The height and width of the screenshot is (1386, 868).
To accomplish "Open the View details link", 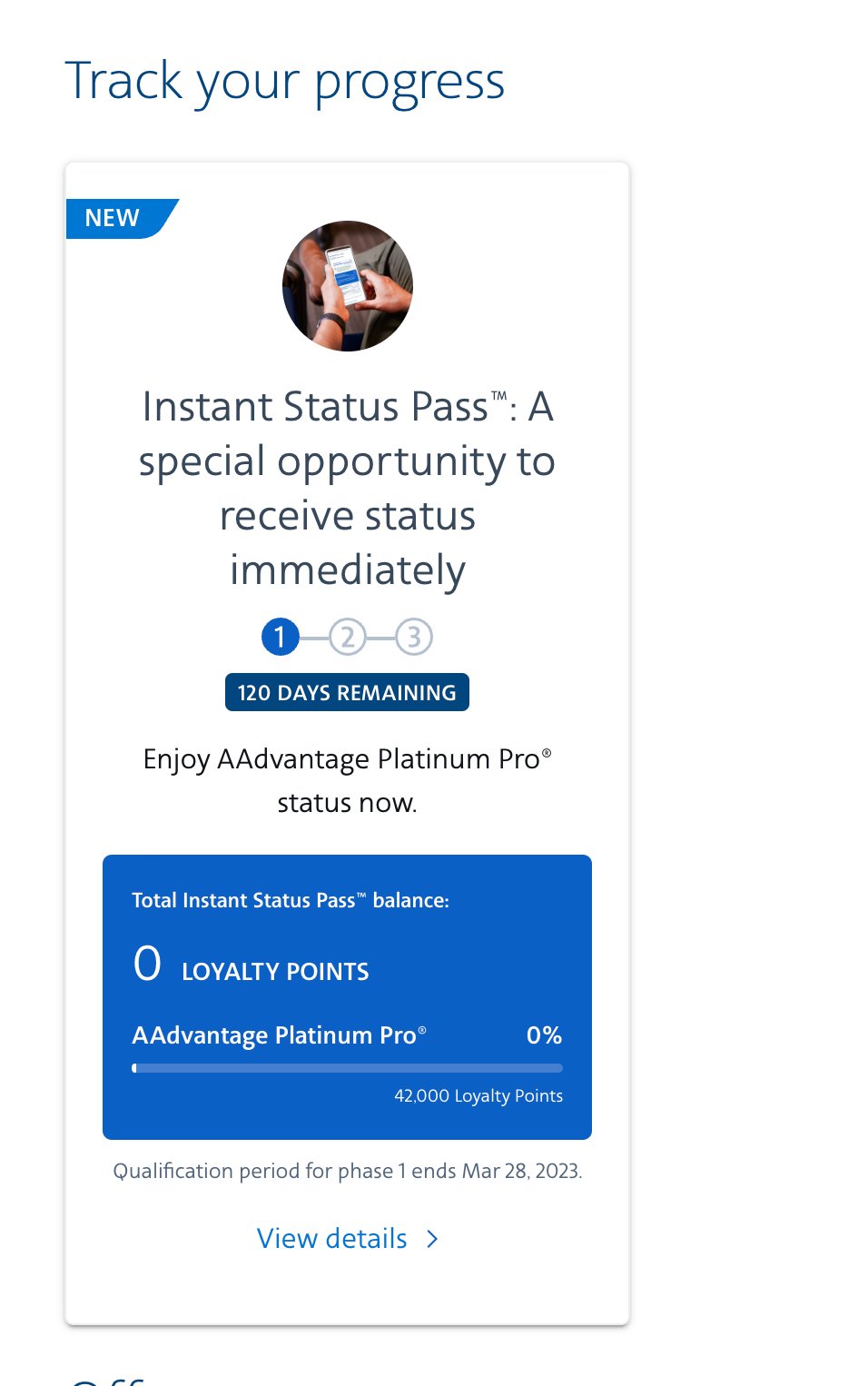I will click(x=332, y=1238).
